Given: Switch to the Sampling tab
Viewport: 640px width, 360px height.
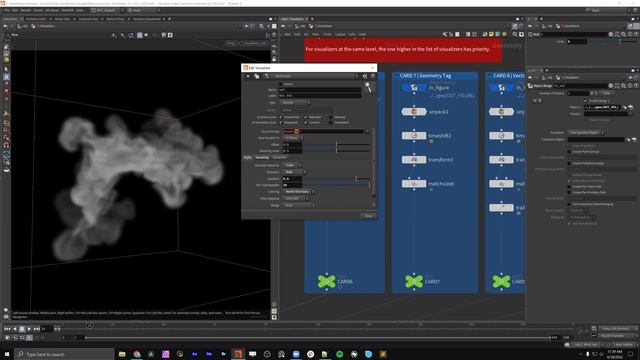Looking at the screenshot, I should [262, 158].
